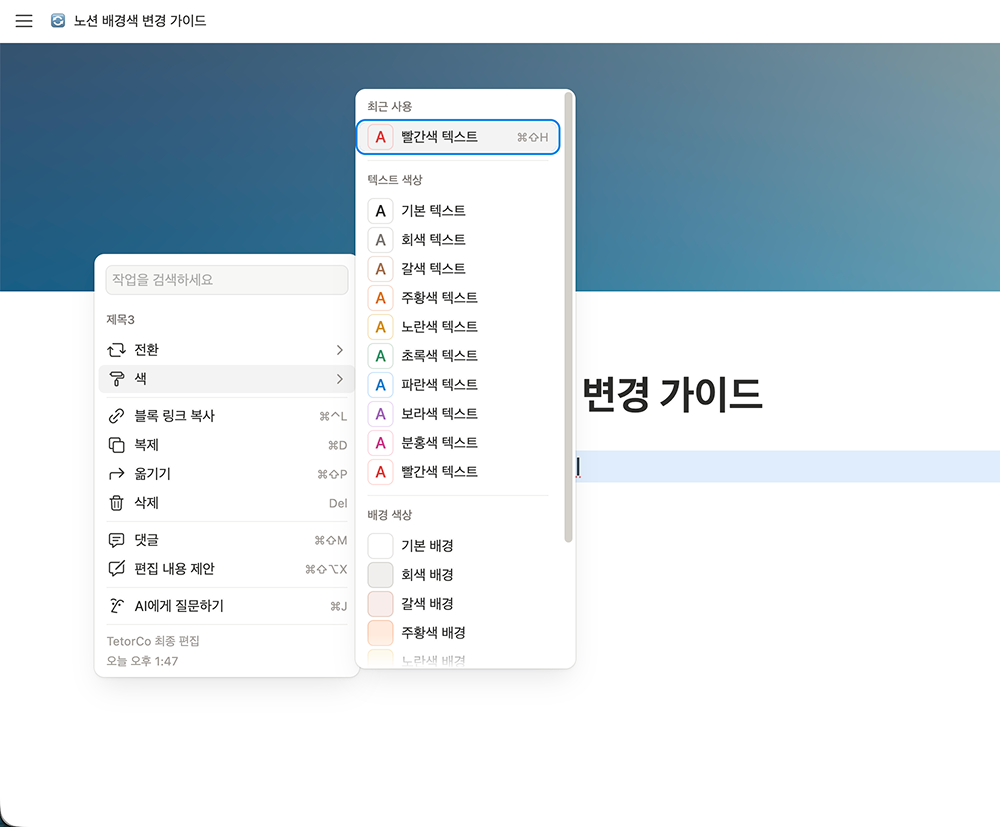1000x827 pixels.
Task: Click the 작업을 검색하세요 search field
Action: [226, 280]
